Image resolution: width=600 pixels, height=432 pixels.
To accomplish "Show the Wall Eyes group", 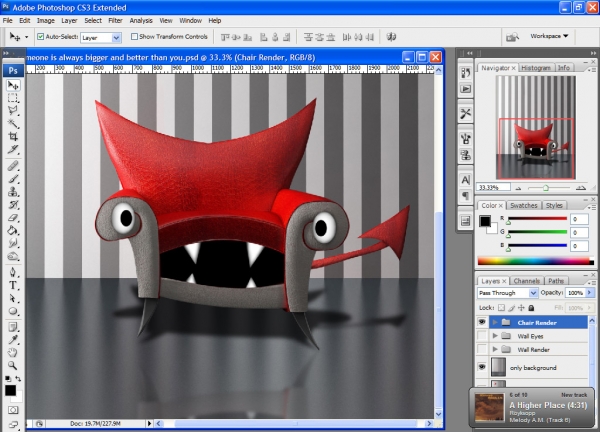I will click(482, 336).
